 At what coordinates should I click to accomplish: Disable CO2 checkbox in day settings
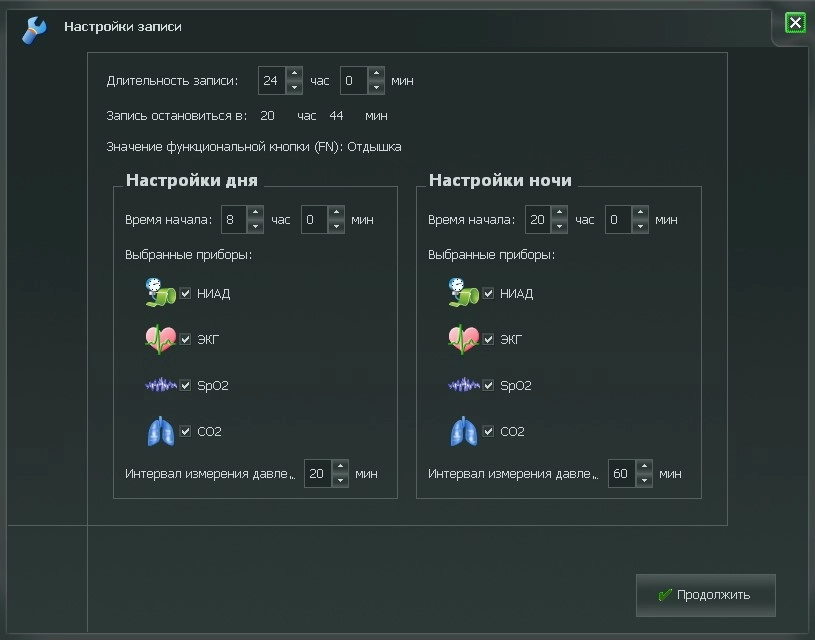click(185, 431)
